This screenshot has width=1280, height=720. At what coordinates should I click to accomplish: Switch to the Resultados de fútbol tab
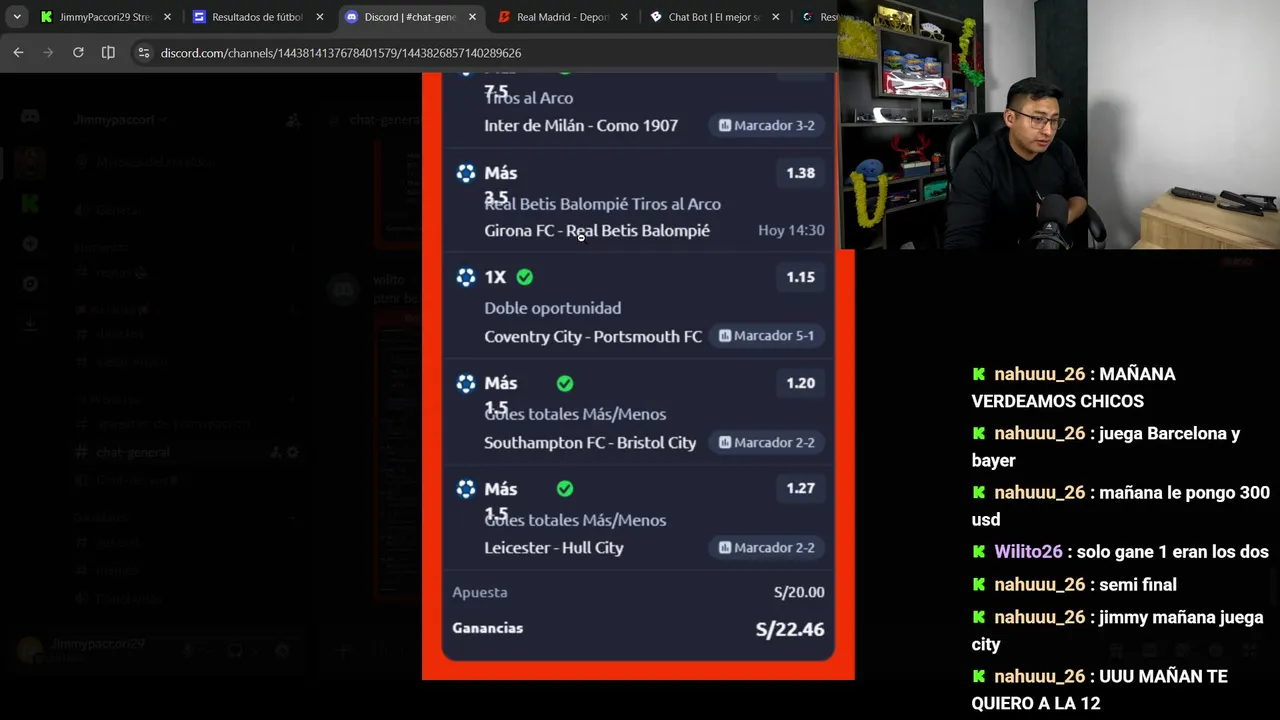pos(257,17)
